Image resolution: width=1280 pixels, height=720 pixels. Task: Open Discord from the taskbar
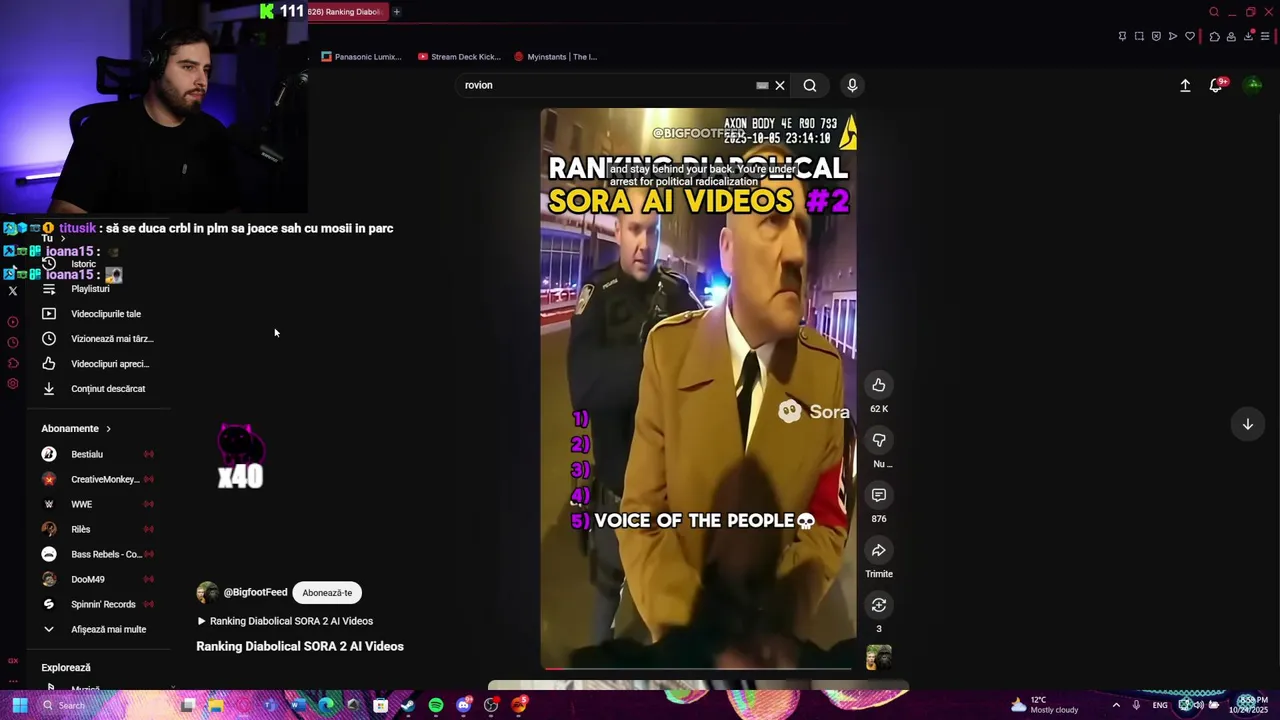click(x=463, y=705)
